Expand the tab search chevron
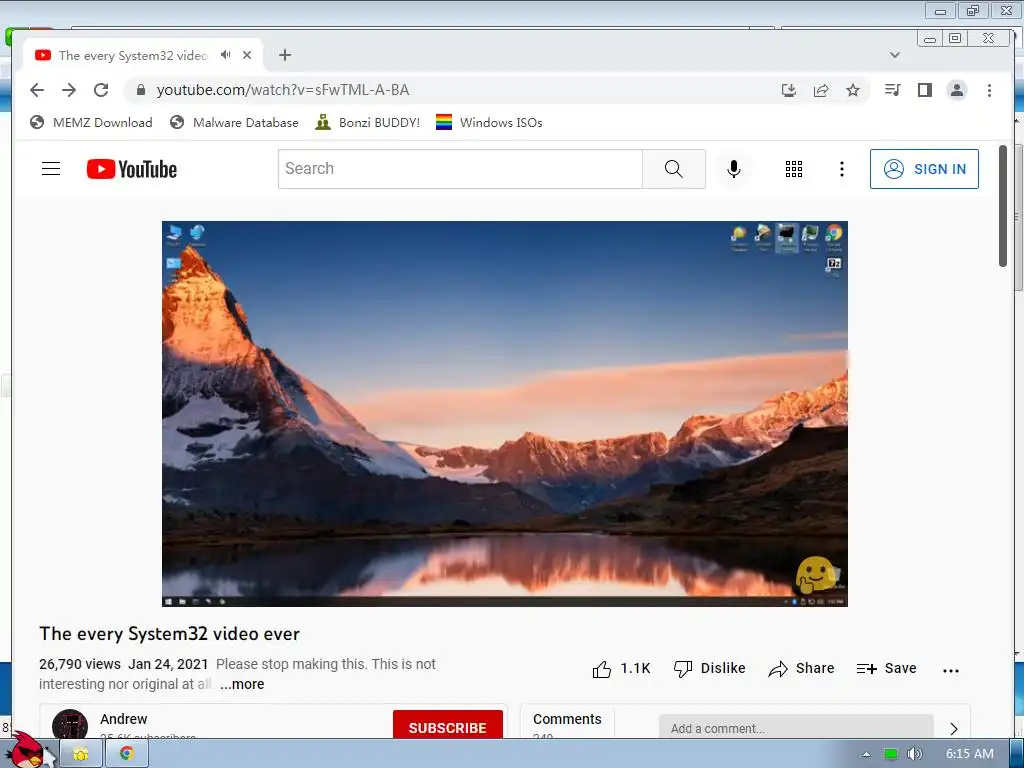 (x=895, y=55)
